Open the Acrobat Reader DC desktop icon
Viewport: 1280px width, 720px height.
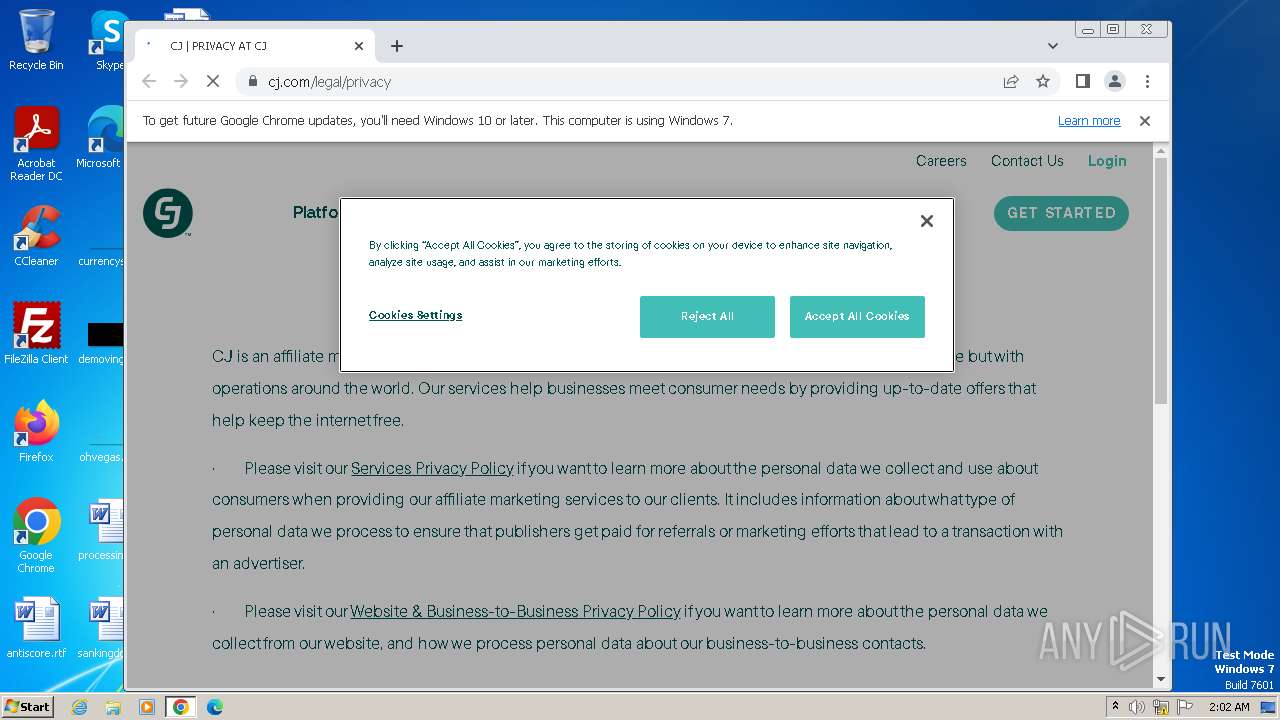point(36,144)
